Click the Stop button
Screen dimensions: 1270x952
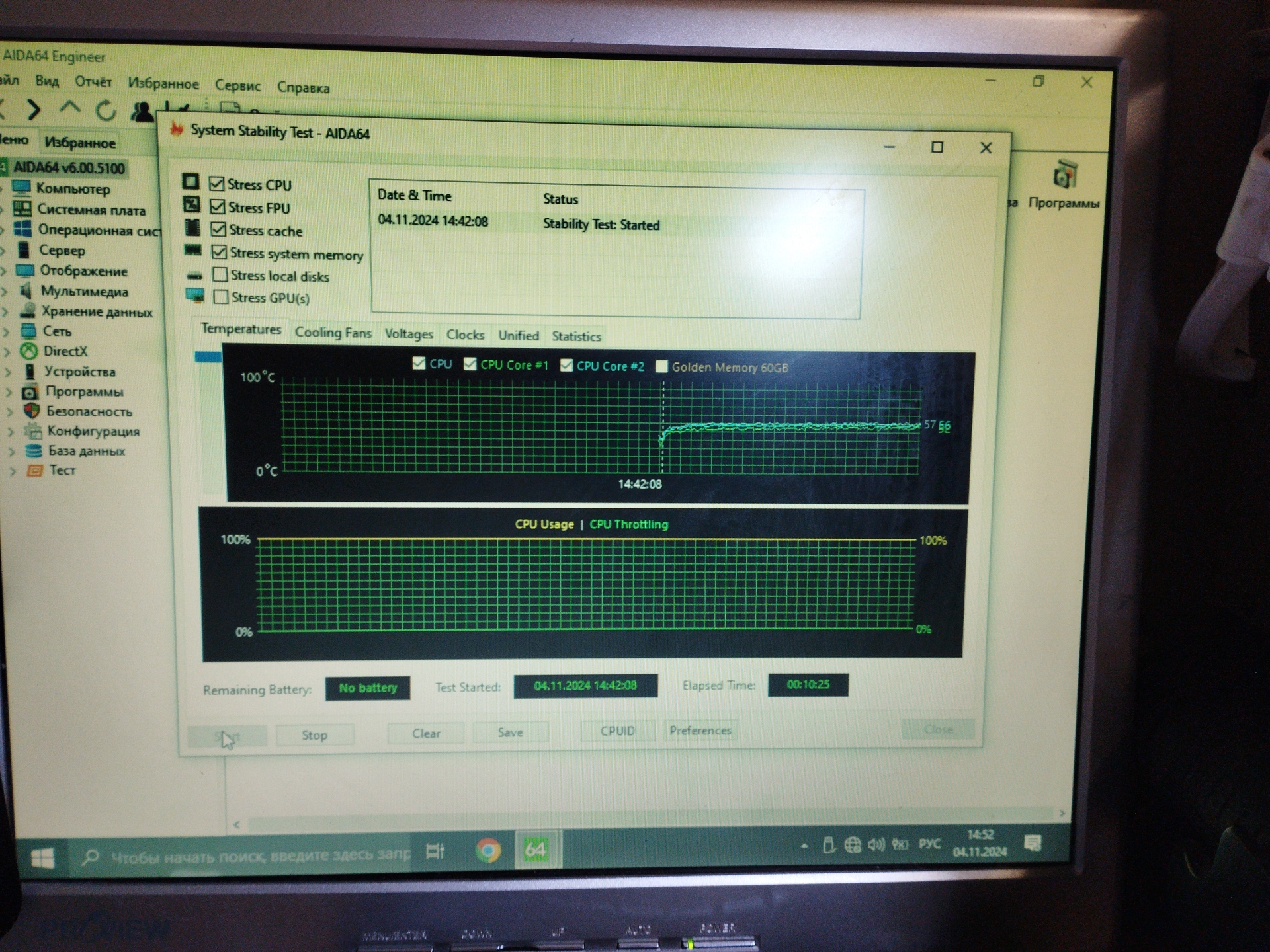(x=315, y=735)
